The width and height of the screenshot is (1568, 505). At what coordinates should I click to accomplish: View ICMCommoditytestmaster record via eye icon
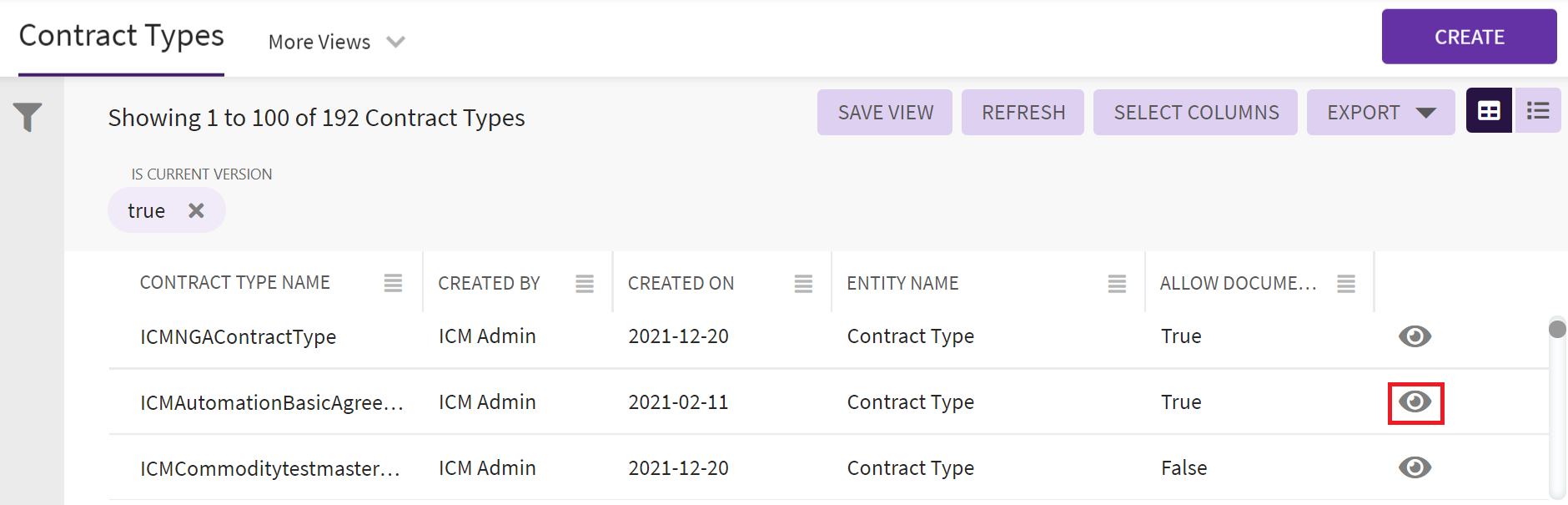(1415, 467)
